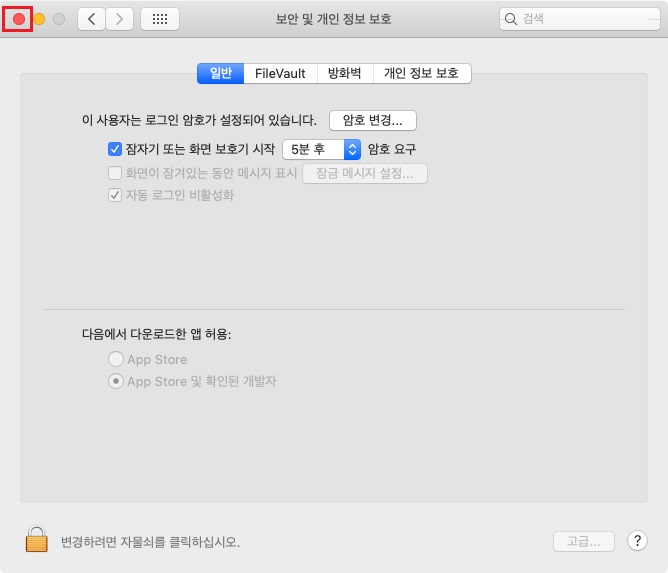The height and width of the screenshot is (573, 668).
Task: Click the 암호 요구 label
Action: pyautogui.click(x=392, y=149)
